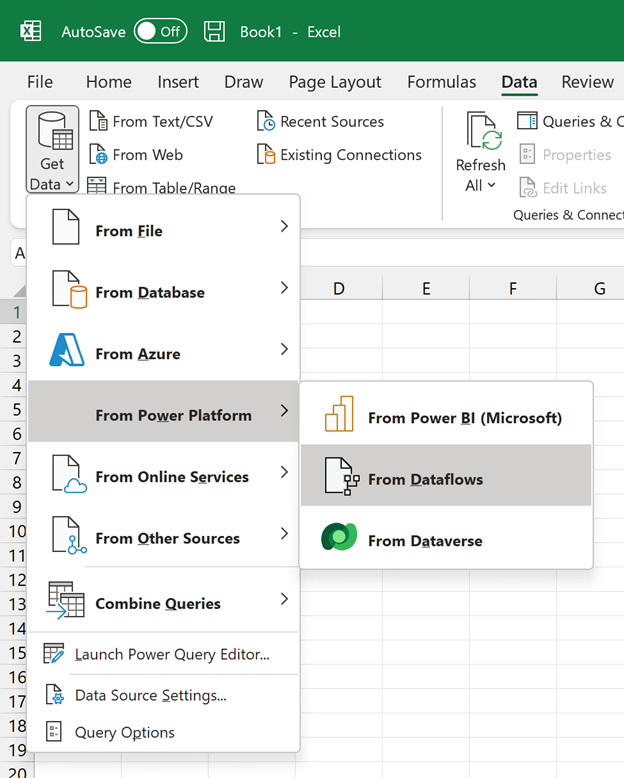
Task: Expand the From Database submenu chevron
Action: [x=284, y=288]
